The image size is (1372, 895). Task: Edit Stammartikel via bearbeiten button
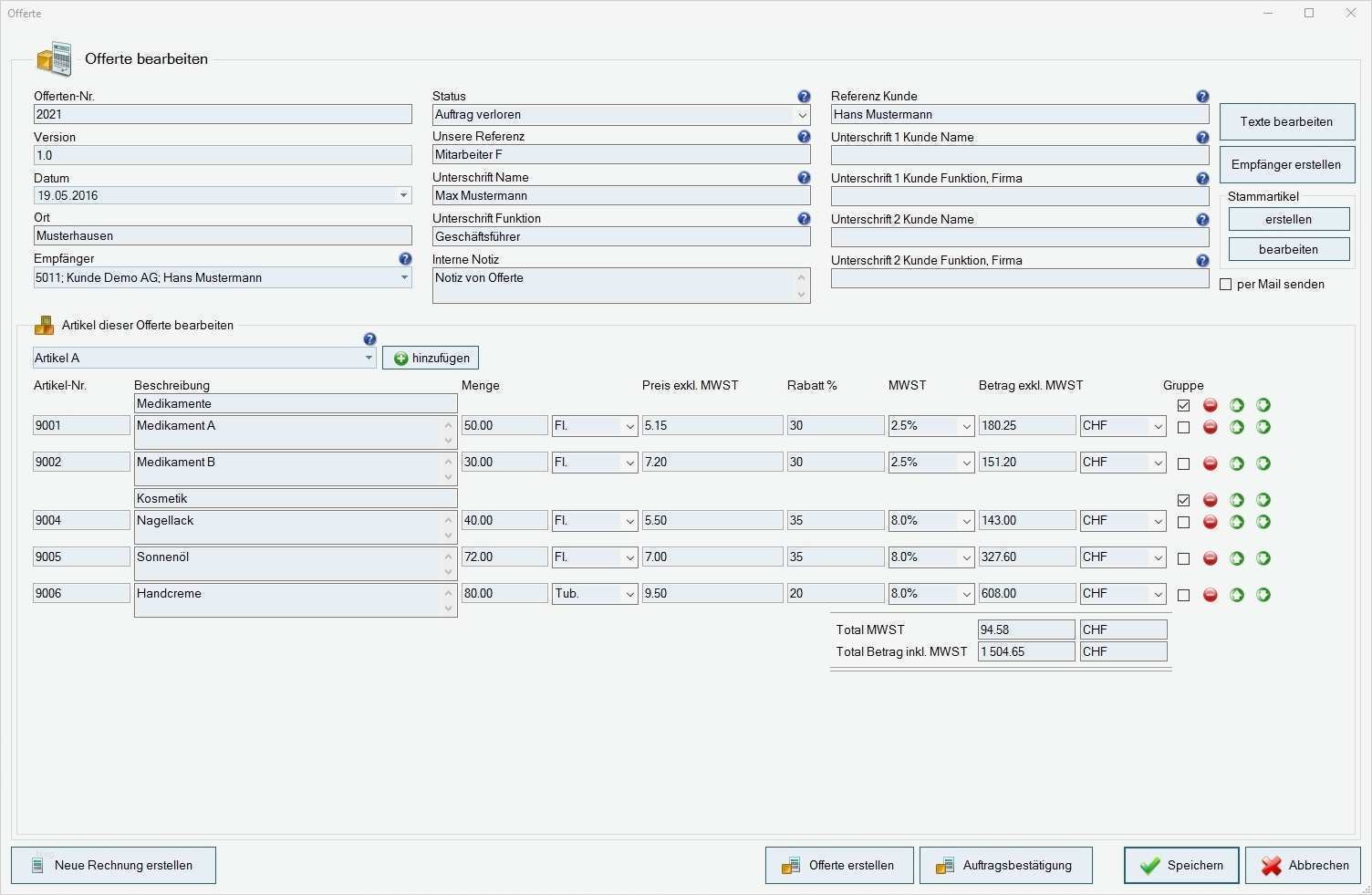tap(1288, 249)
